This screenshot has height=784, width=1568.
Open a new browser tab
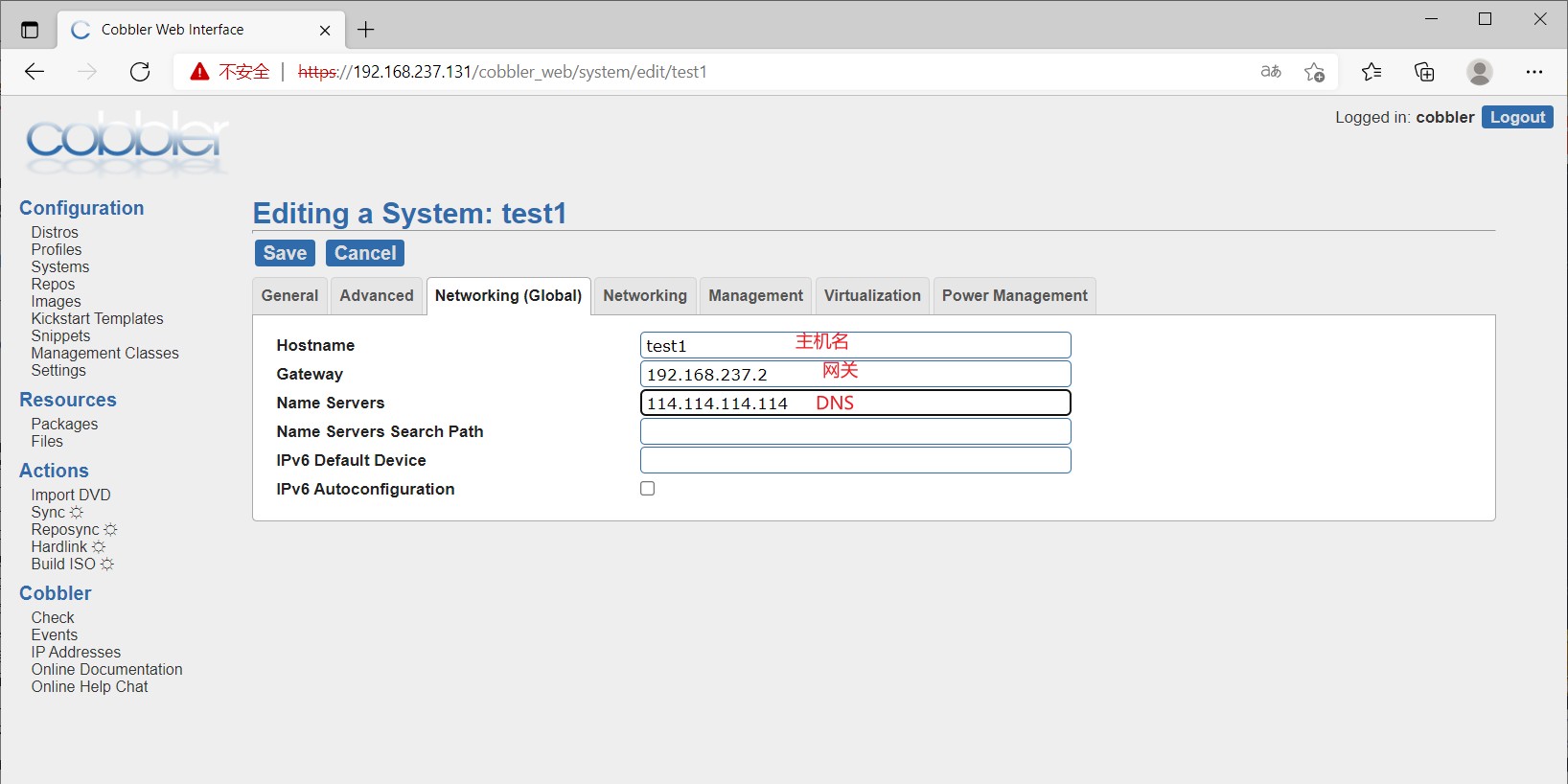click(x=366, y=30)
